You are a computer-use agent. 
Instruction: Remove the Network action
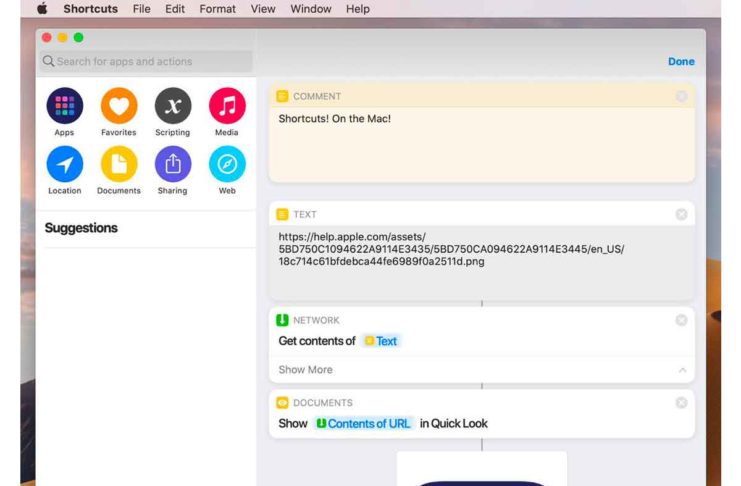coord(681,321)
